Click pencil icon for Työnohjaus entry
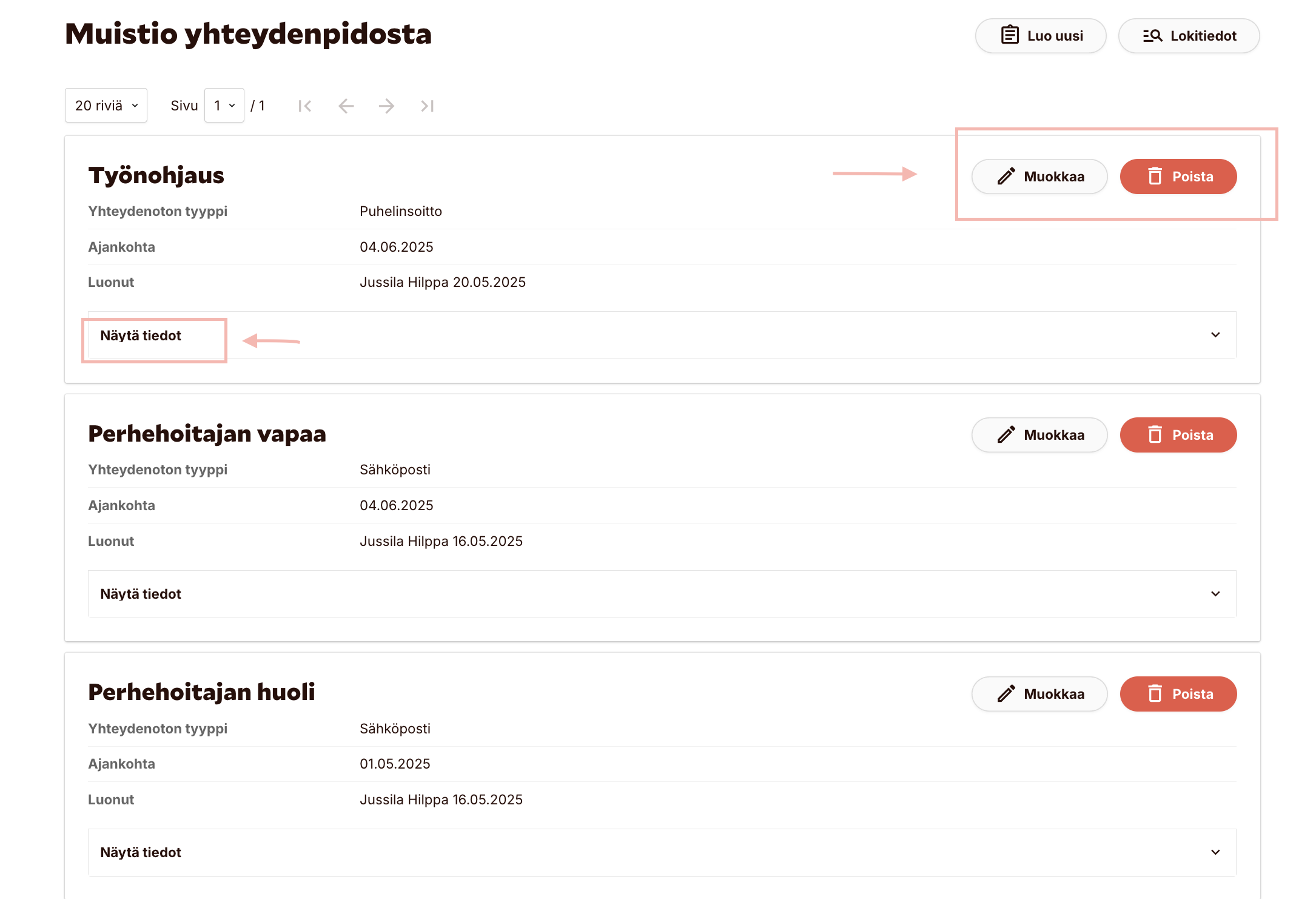This screenshot has width=1316, height=899. pos(1006,177)
